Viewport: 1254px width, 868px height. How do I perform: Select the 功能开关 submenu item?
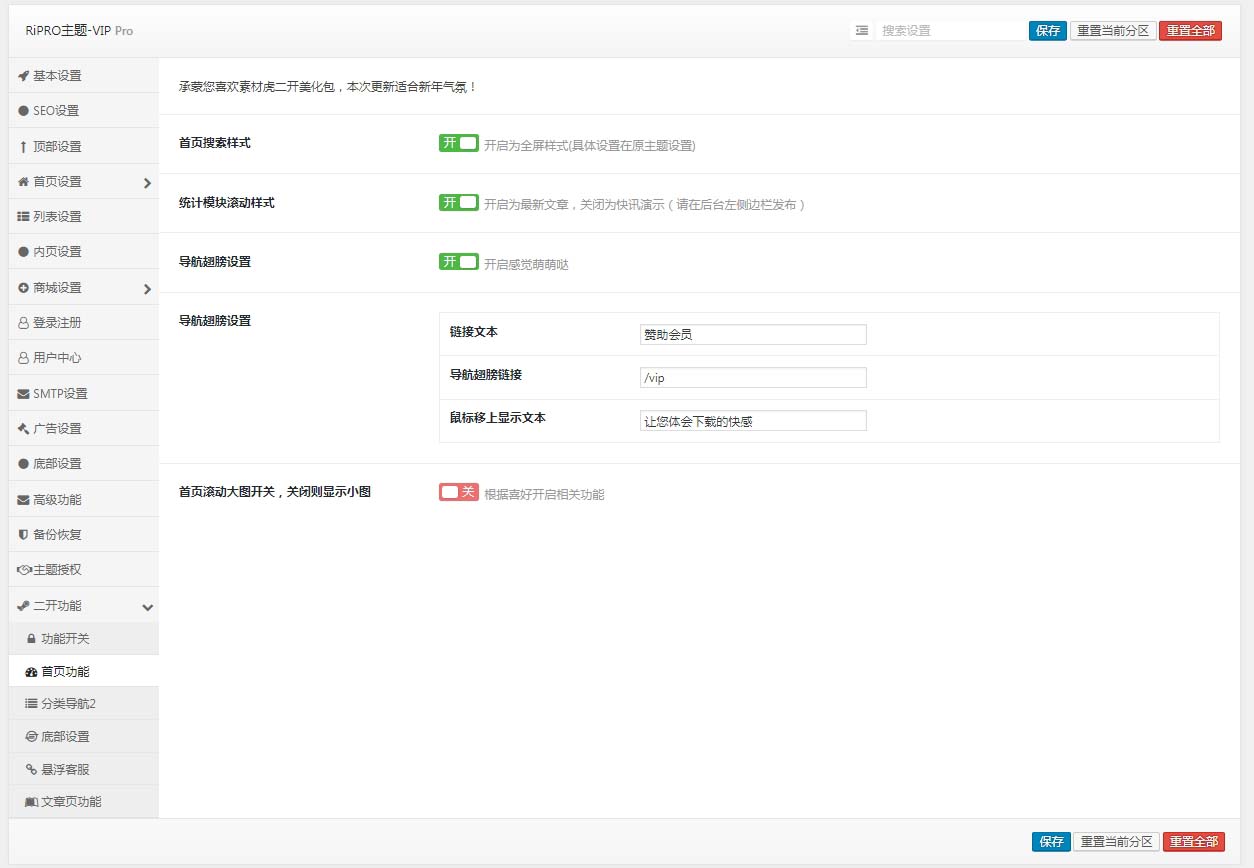(x=83, y=639)
